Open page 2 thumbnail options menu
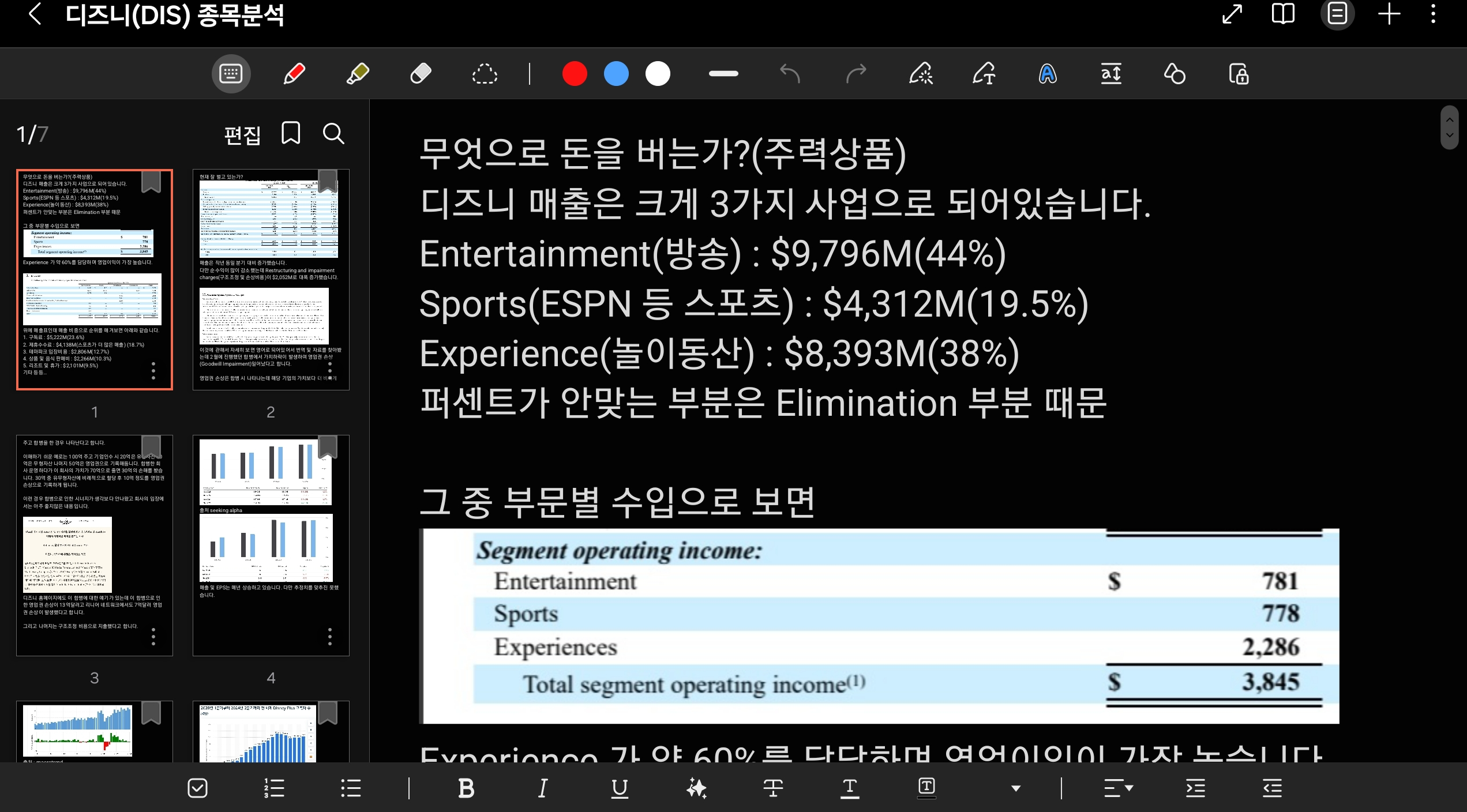 [x=330, y=370]
